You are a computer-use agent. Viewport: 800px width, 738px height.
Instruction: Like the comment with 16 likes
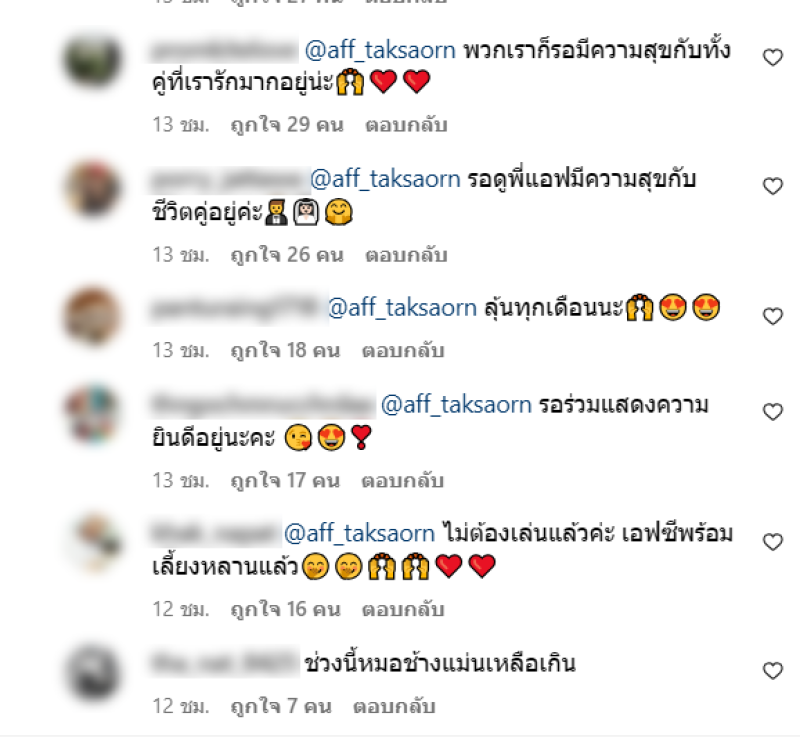coord(772,542)
